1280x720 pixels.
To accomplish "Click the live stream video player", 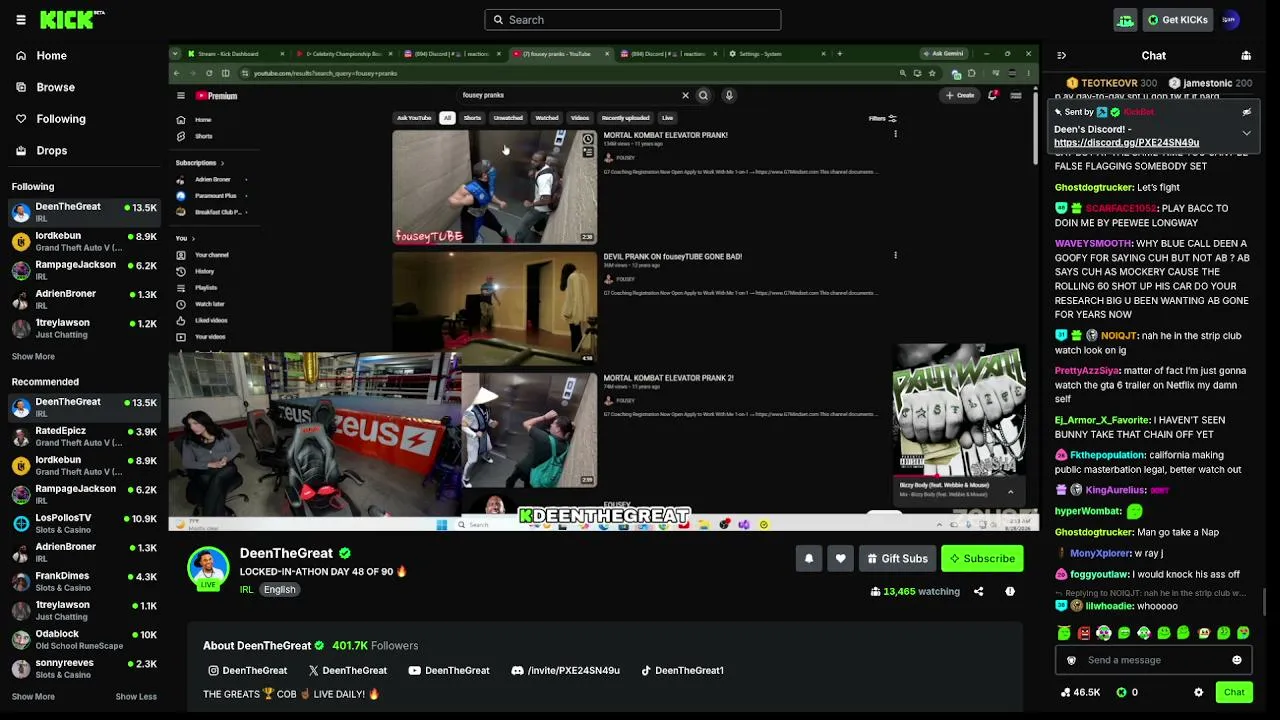I will (604, 287).
